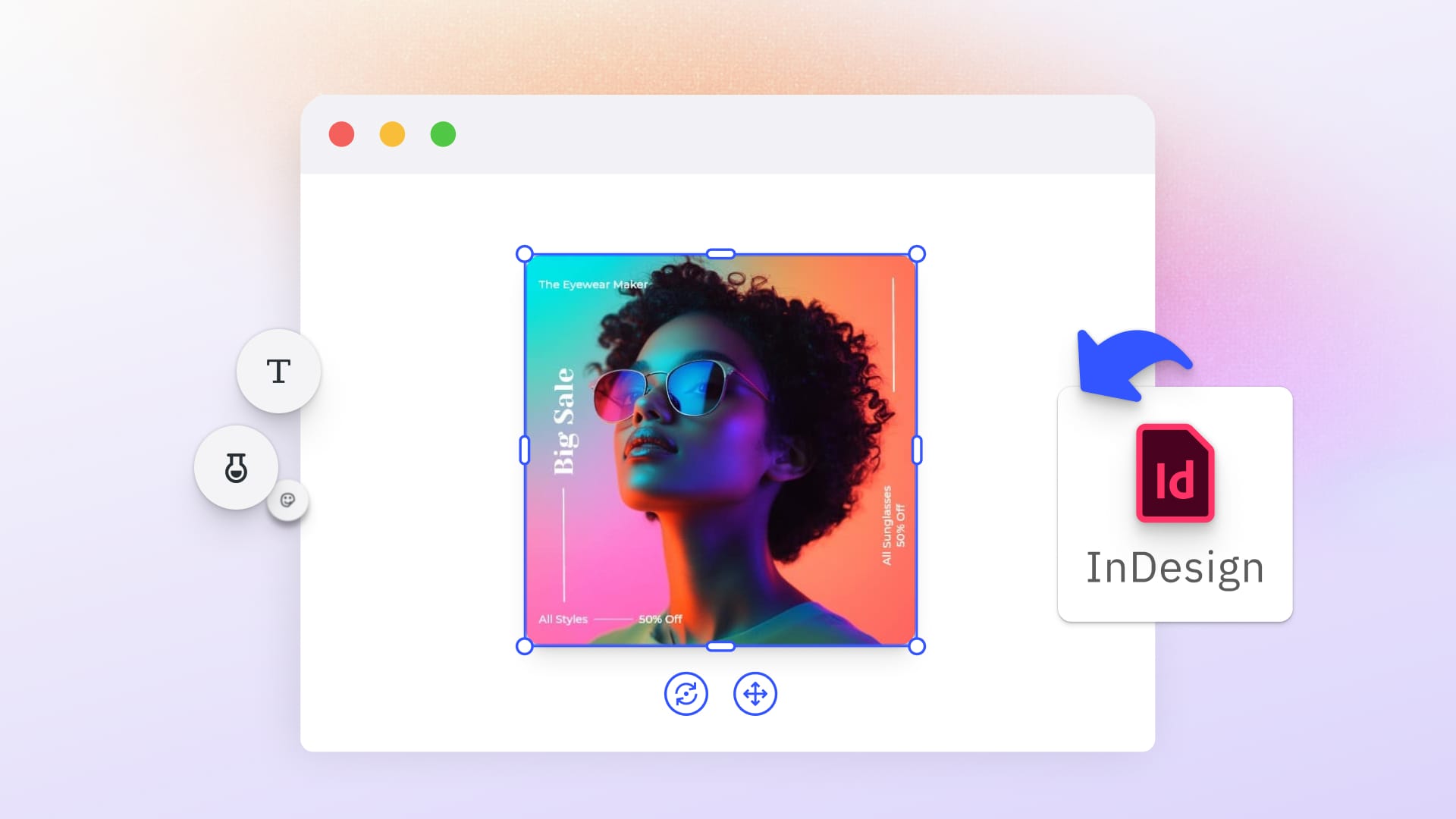Click the top-right corner resize handle

pos(916,254)
